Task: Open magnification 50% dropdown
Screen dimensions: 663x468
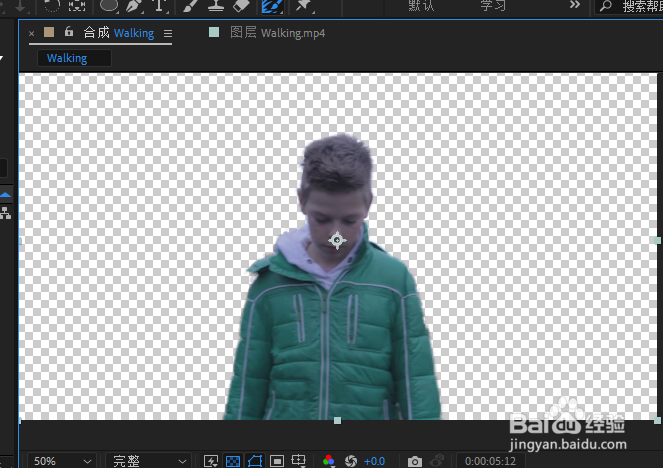Action: click(x=62, y=461)
